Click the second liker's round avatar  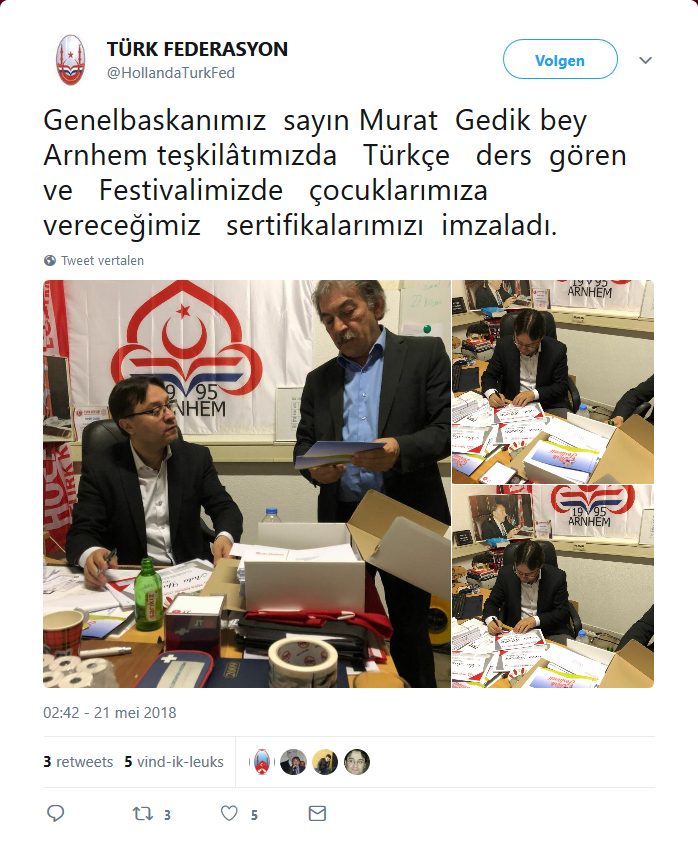(293, 761)
